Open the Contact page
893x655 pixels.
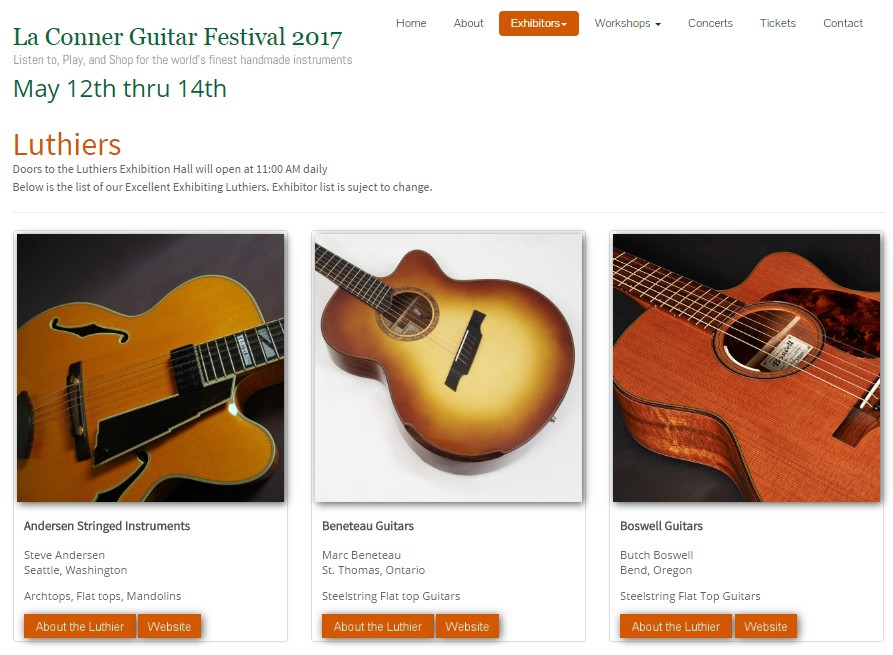point(843,23)
